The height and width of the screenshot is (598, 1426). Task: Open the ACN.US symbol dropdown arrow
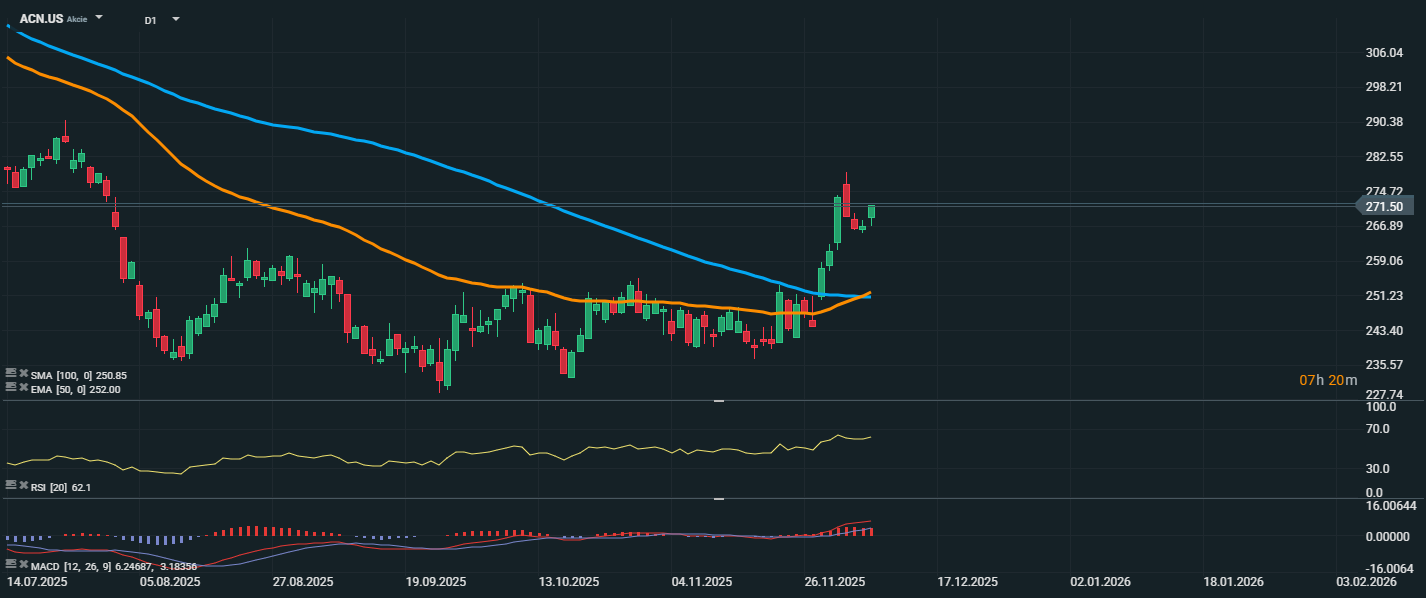[99, 18]
